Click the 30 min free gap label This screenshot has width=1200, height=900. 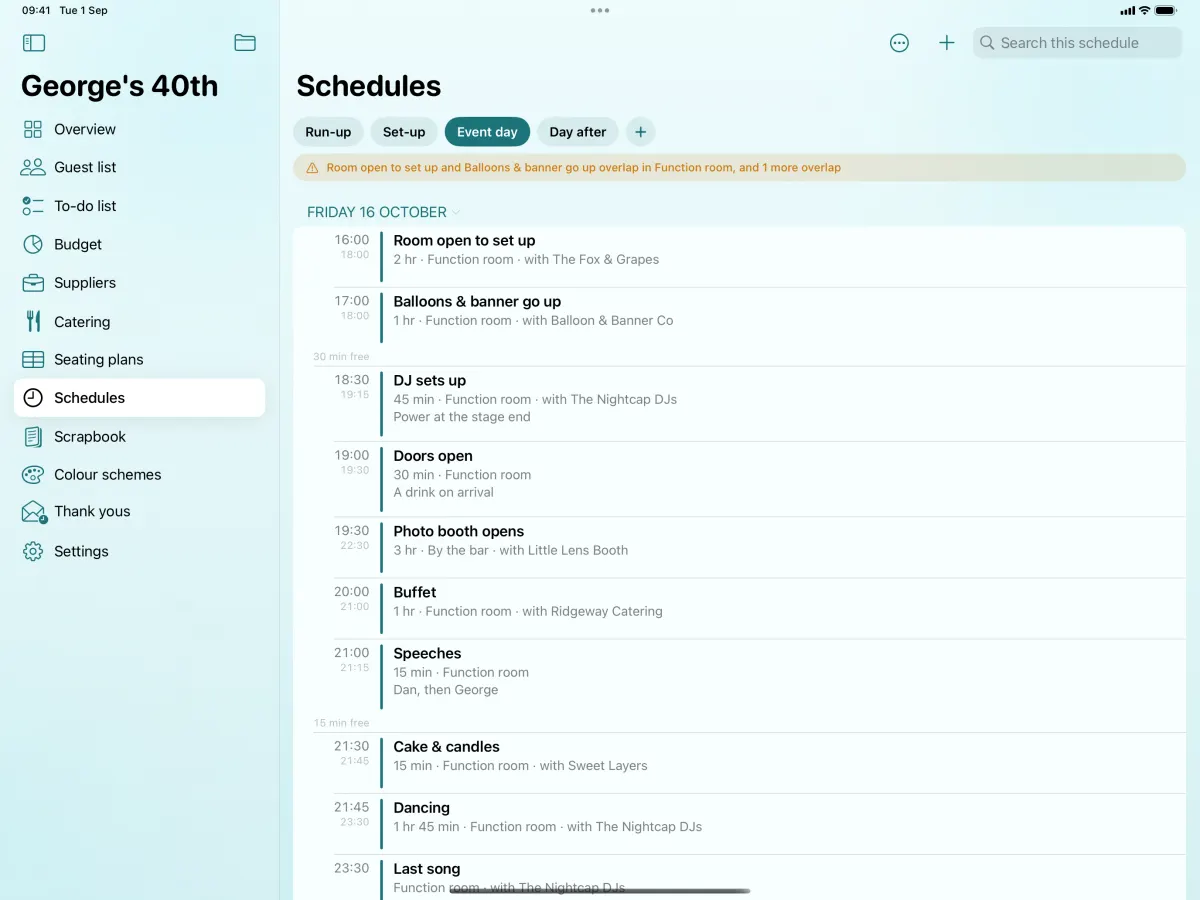coord(341,357)
